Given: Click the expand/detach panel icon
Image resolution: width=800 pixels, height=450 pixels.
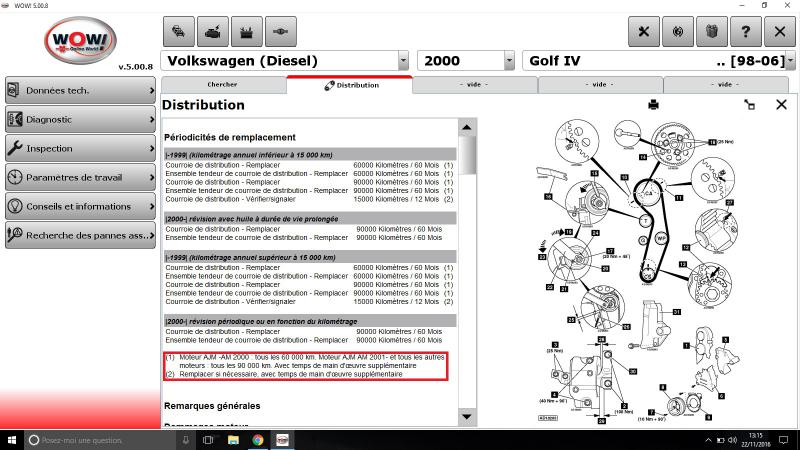Looking at the screenshot, I should [749, 105].
